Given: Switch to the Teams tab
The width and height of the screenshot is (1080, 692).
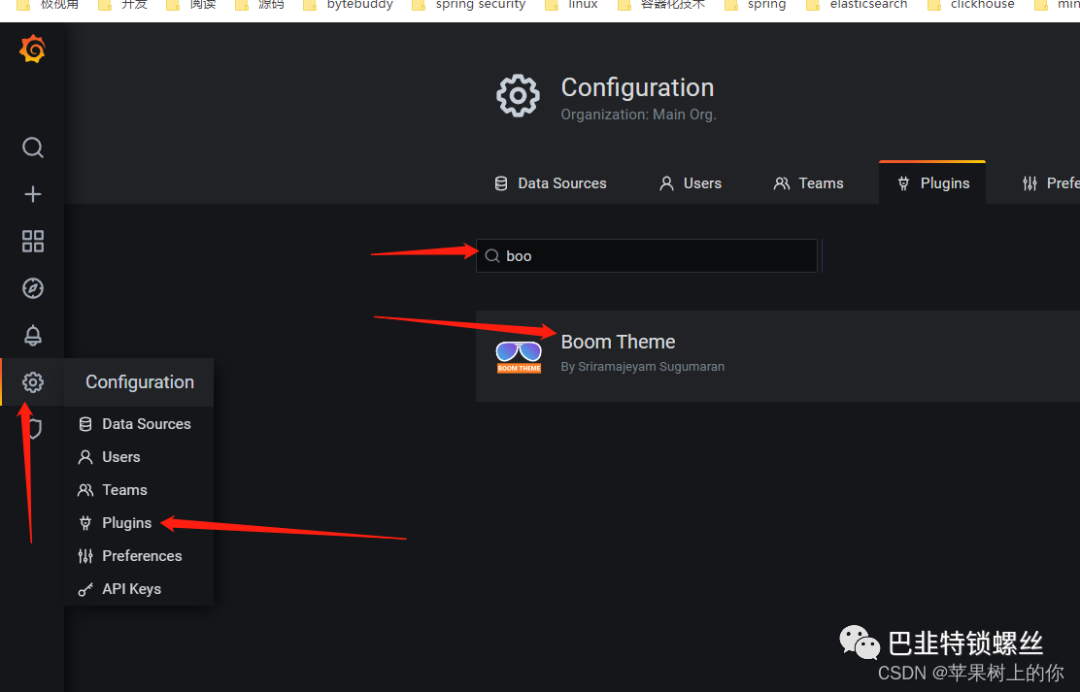Looking at the screenshot, I should [809, 183].
